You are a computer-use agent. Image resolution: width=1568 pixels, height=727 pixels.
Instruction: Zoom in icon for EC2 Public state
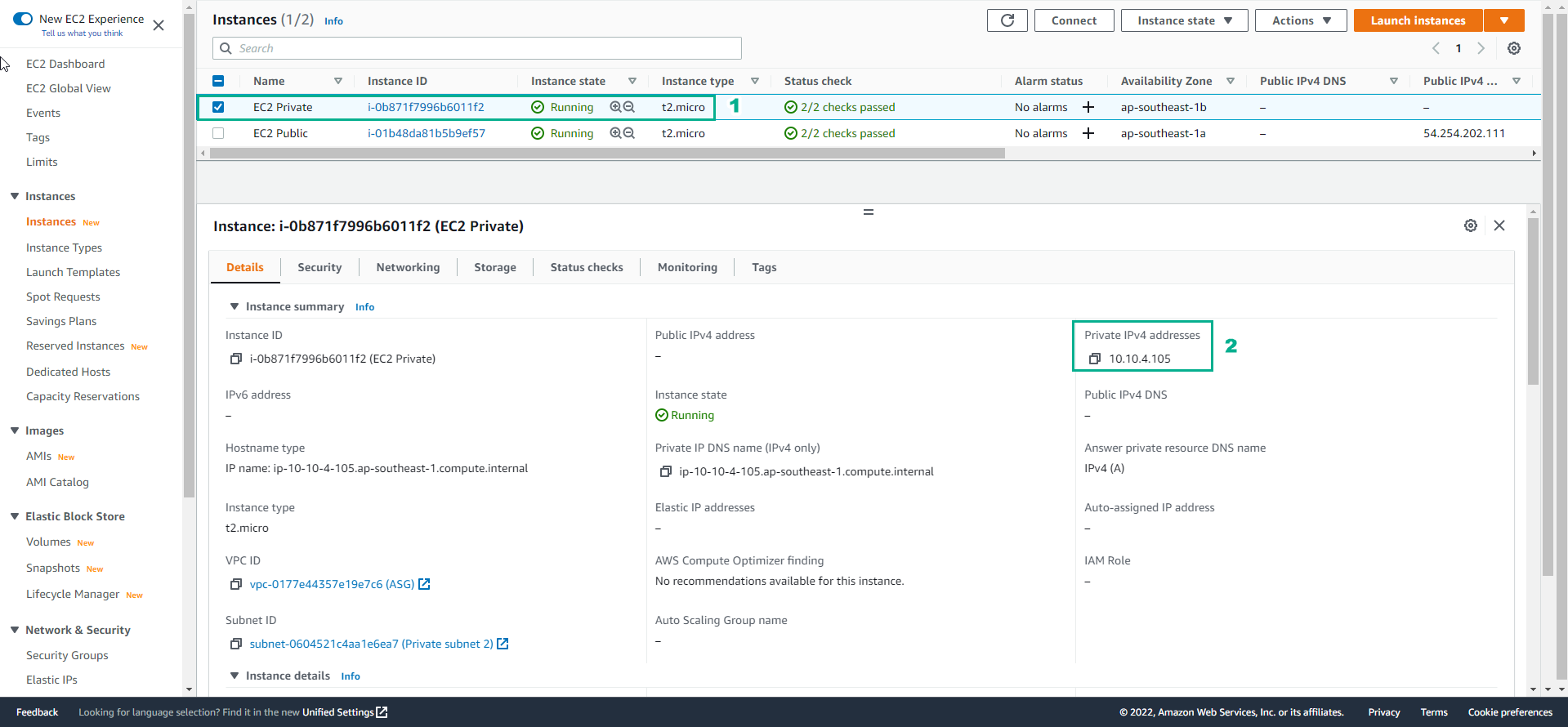[615, 133]
